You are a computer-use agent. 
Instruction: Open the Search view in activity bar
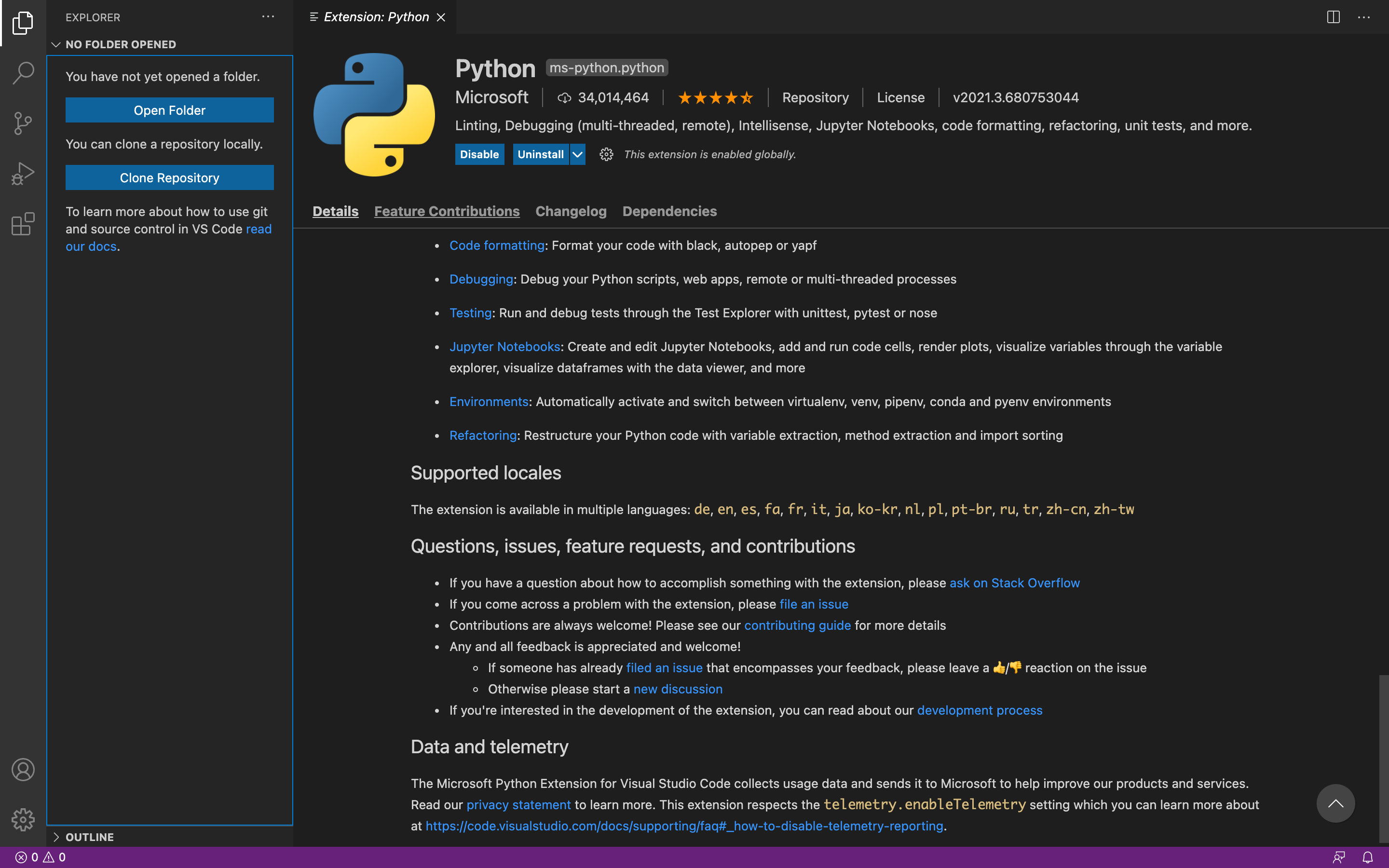[23, 73]
